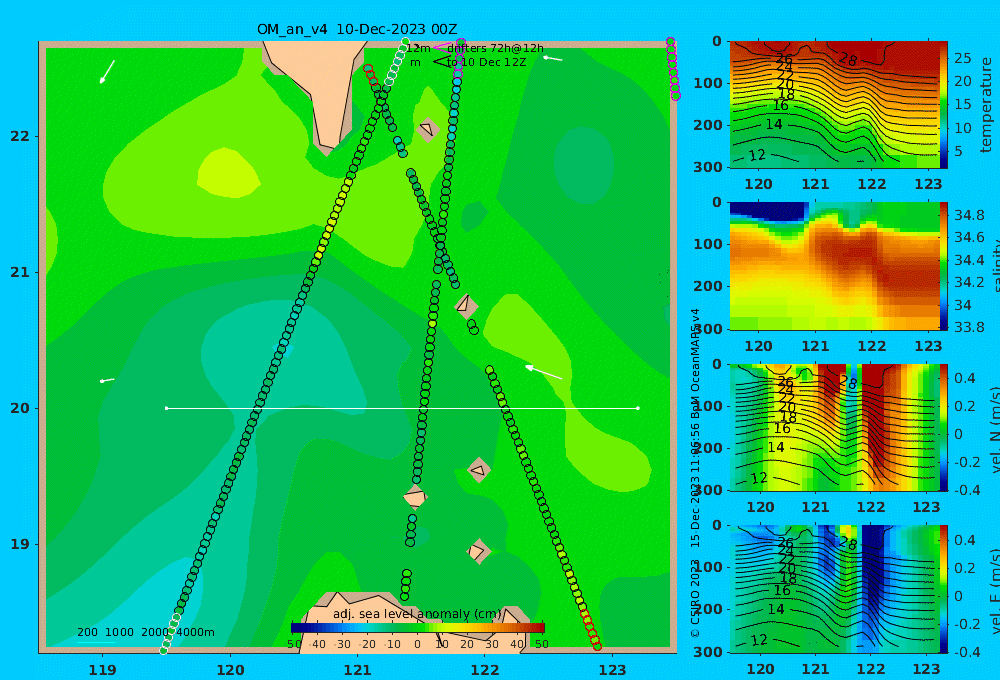Click the 'to 10 Dec 12Z' legend text
This screenshot has height=680, width=1000.
486,63
